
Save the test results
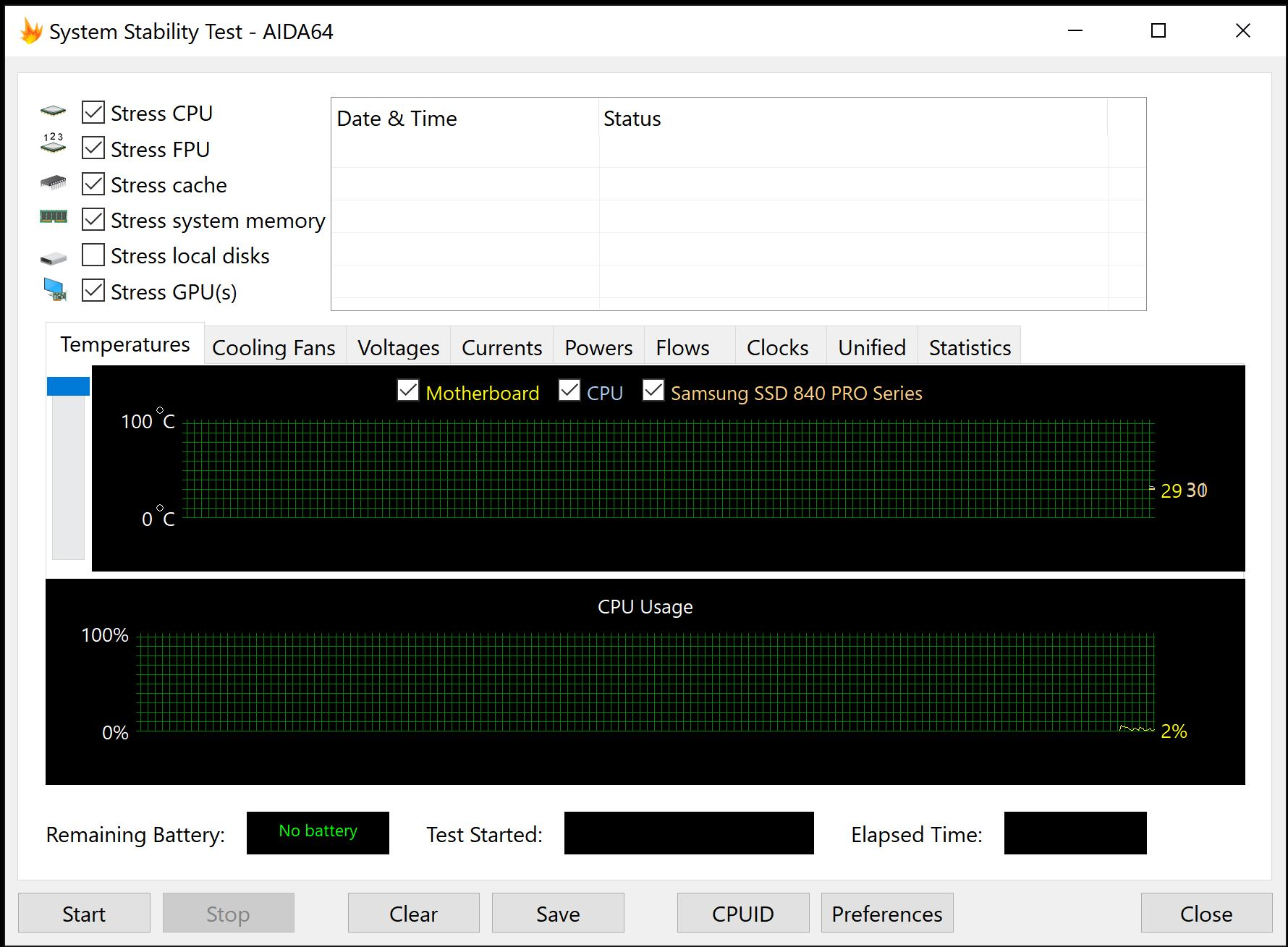click(558, 913)
